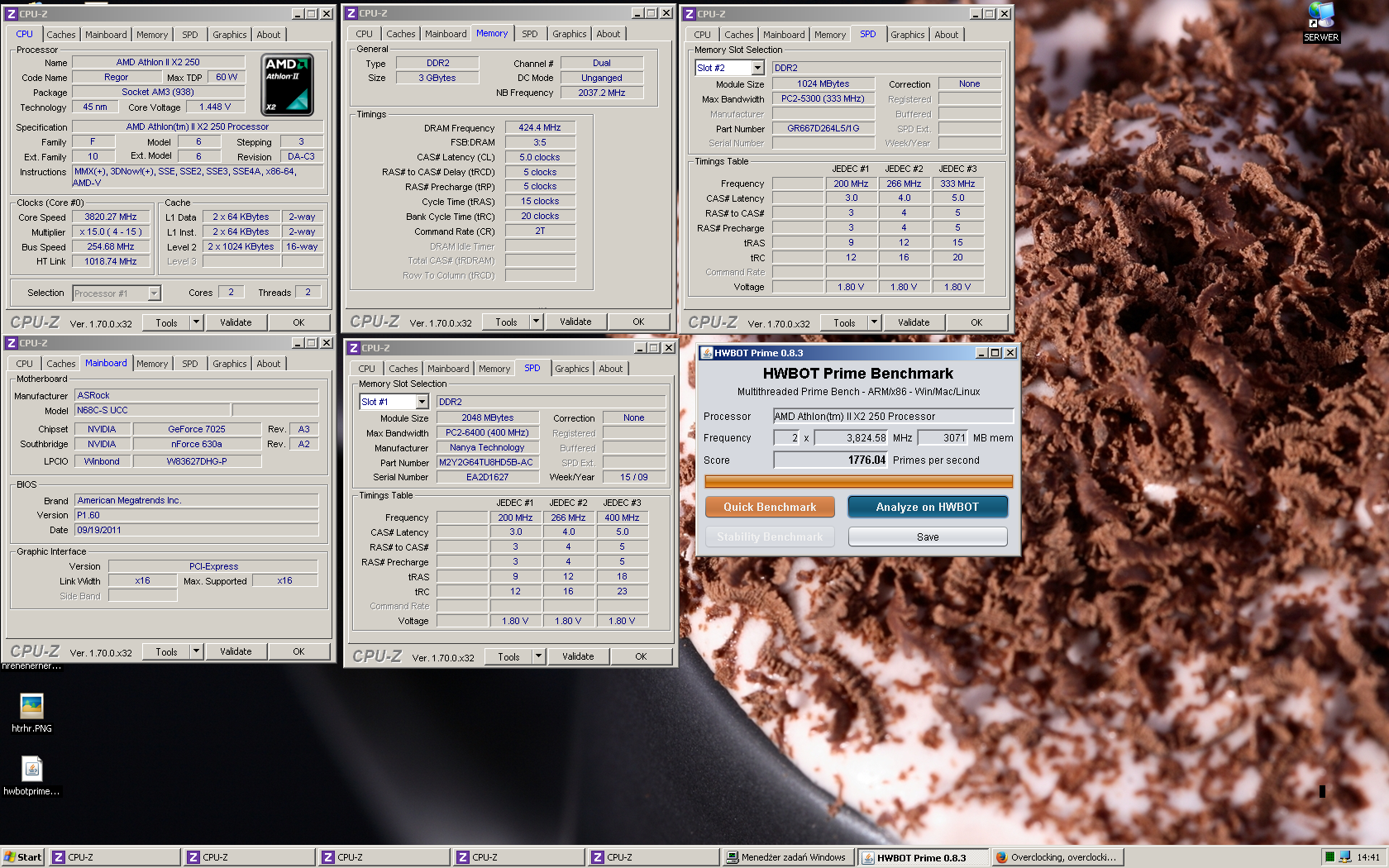
Task: Click Southbridge value nForce 630a
Action: click(x=197, y=444)
